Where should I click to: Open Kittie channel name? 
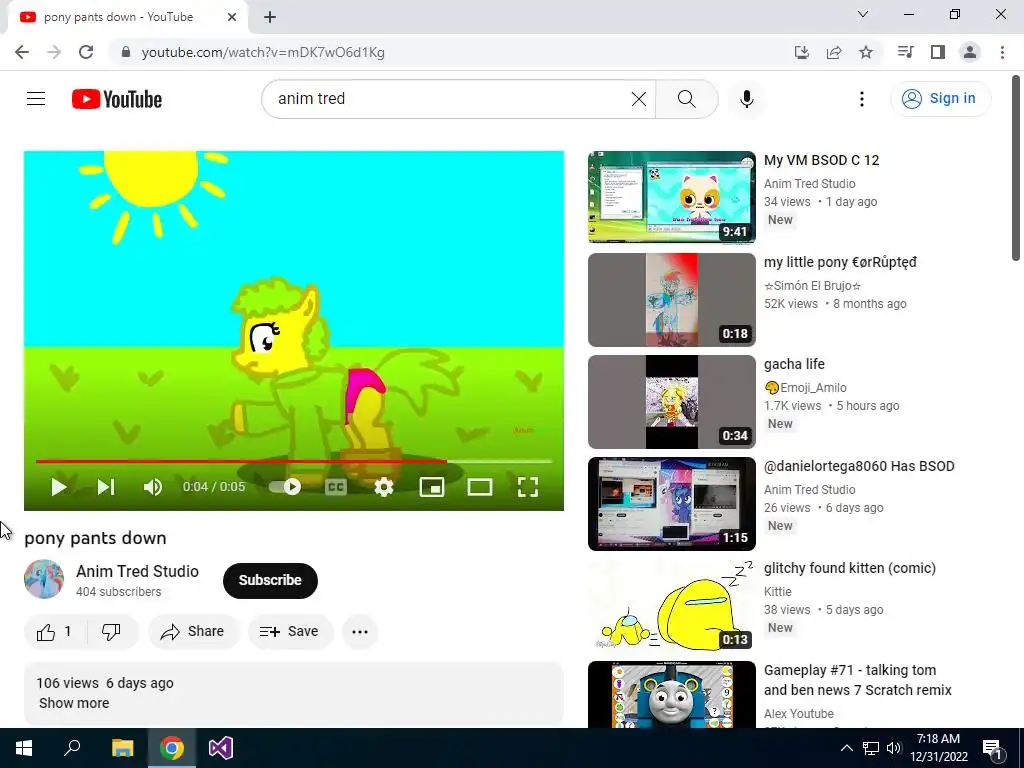pyautogui.click(x=778, y=592)
